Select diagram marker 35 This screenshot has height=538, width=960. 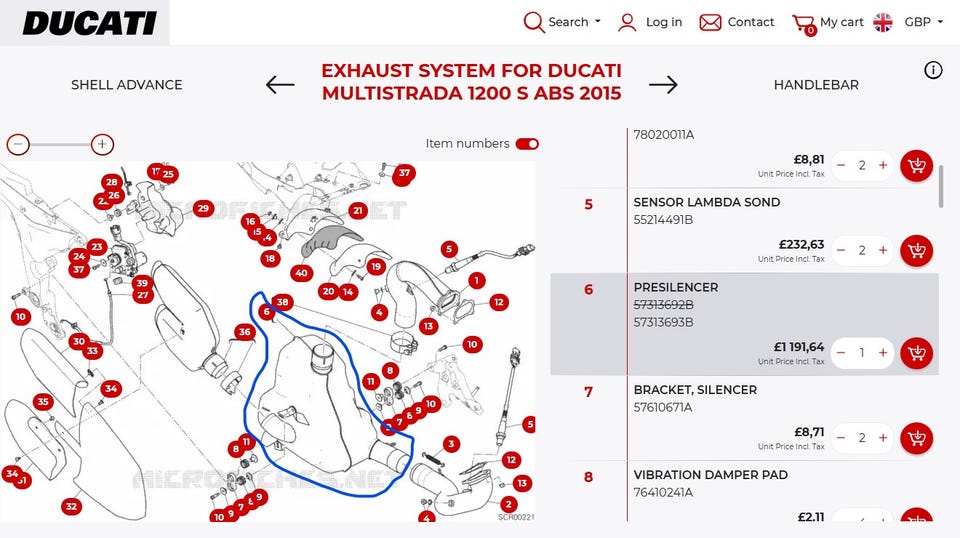pyautogui.click(x=42, y=402)
